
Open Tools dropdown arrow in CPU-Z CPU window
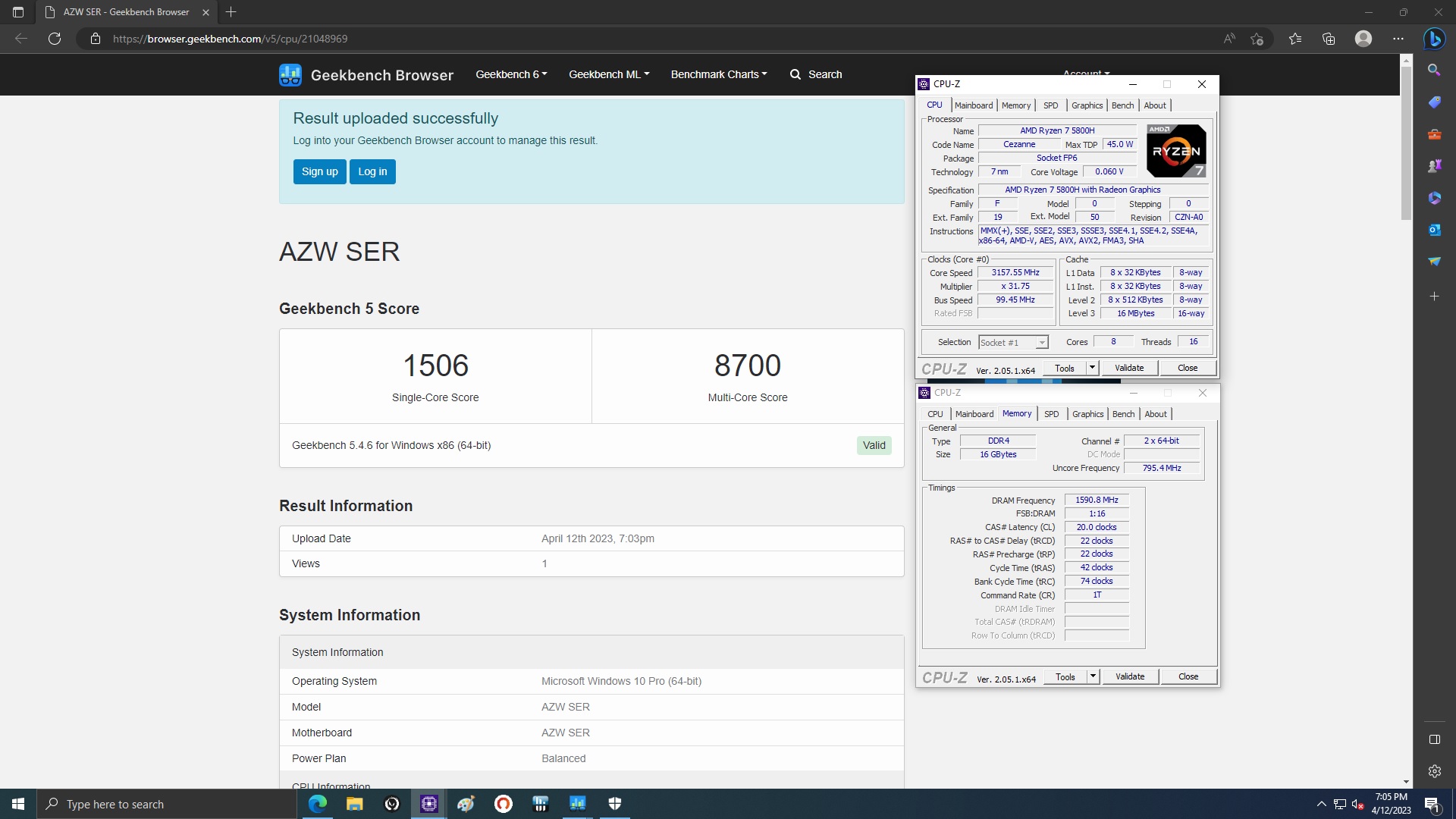pos(1092,368)
